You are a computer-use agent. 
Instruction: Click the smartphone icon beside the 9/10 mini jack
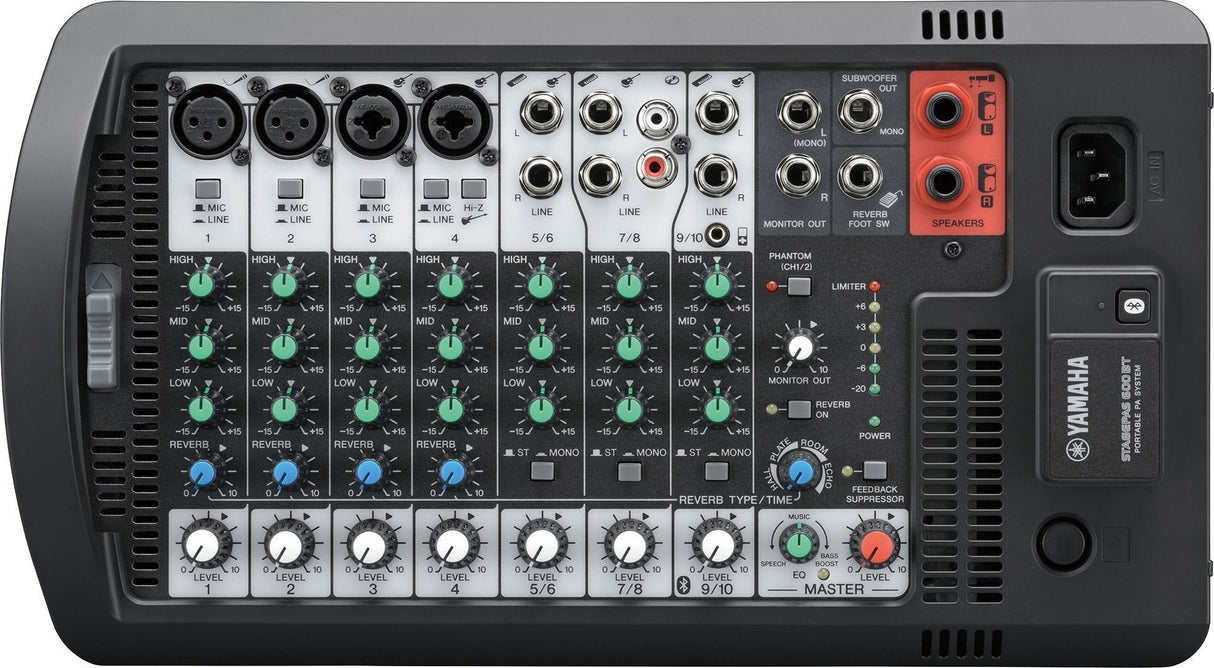pos(741,235)
